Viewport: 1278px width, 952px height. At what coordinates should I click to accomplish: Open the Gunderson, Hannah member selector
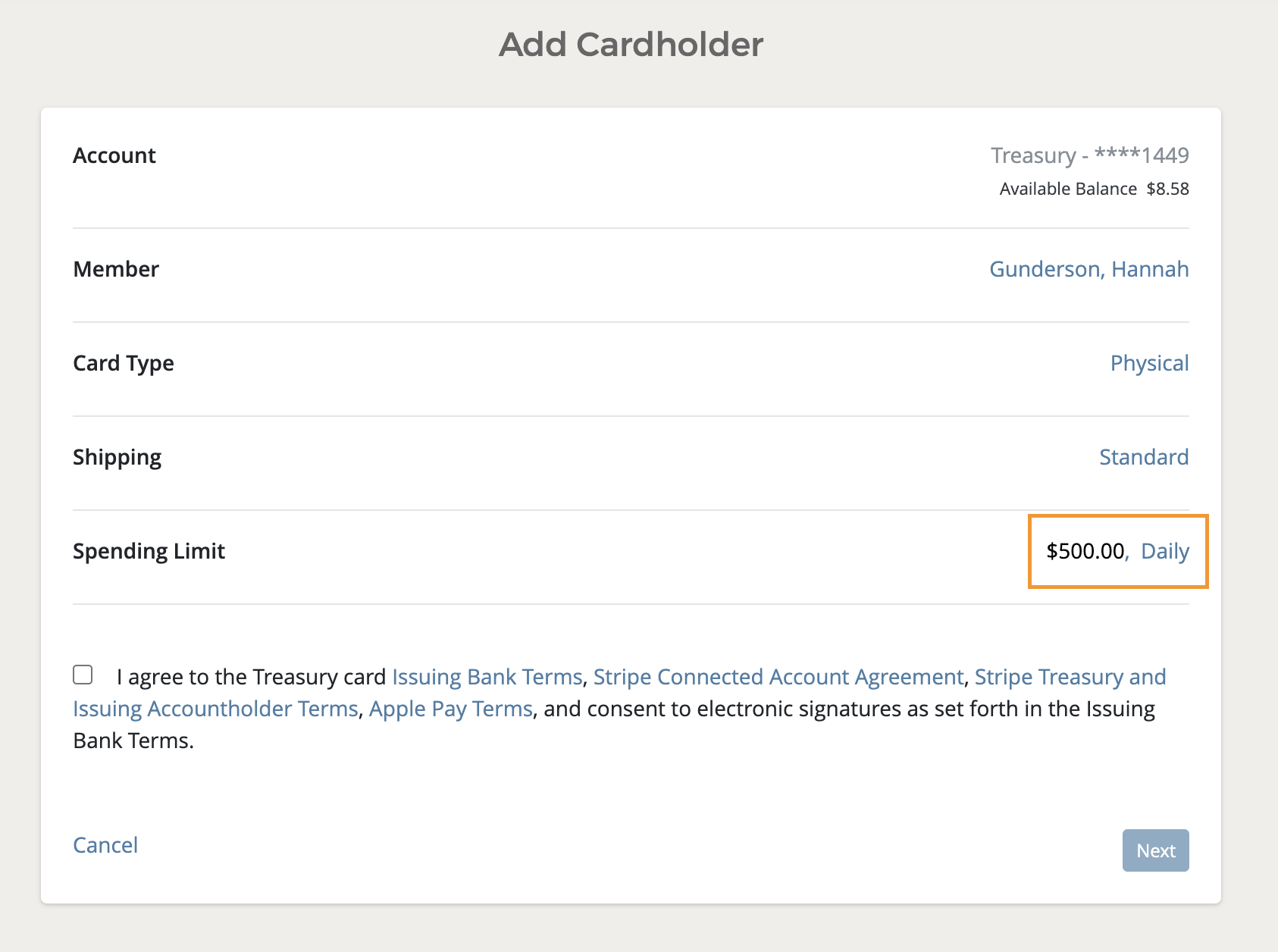1088,269
